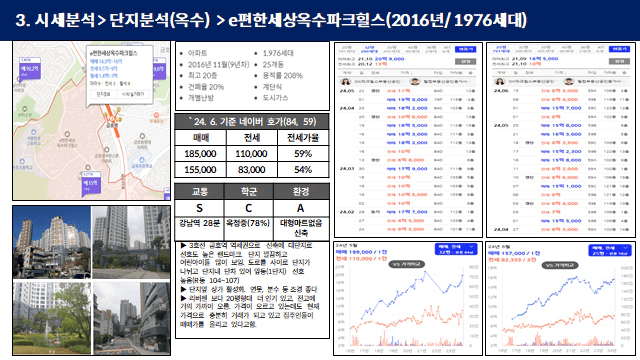Select the 매매 18억 3,000 transaction row
Screen dimensions: 640x360
[407, 134]
